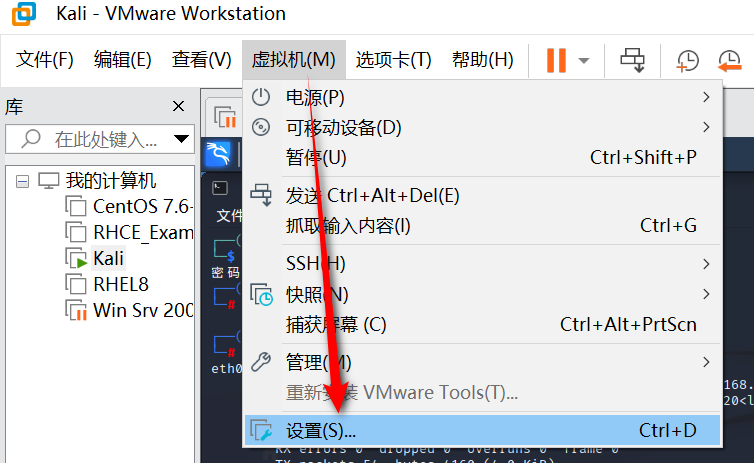Image resolution: width=754 pixels, height=463 pixels.
Task: Select 我的计算机 in the library tree
Action: (111, 181)
